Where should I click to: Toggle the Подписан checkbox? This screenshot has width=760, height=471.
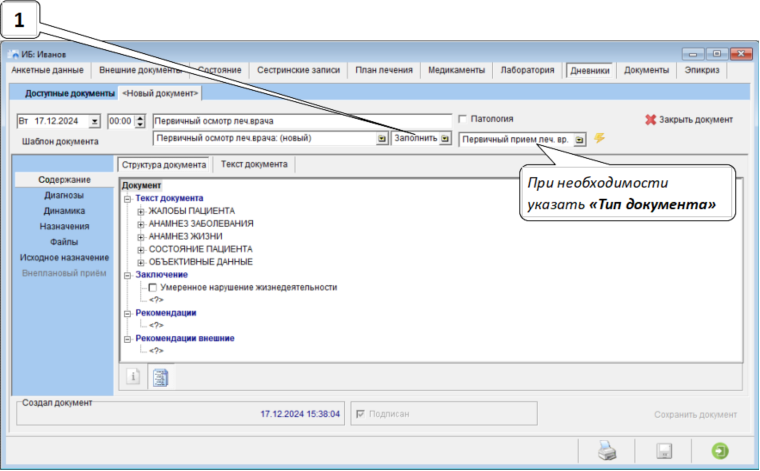click(361, 413)
